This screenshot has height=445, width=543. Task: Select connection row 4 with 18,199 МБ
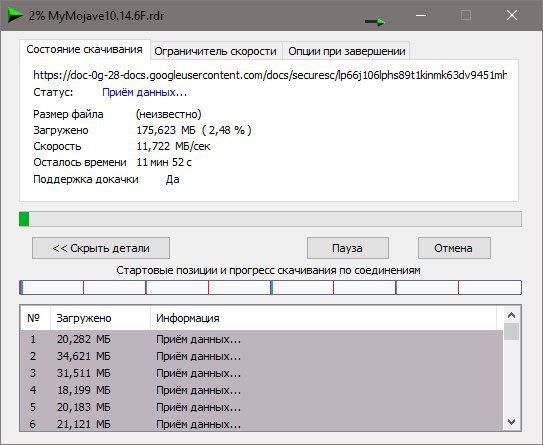261,390
